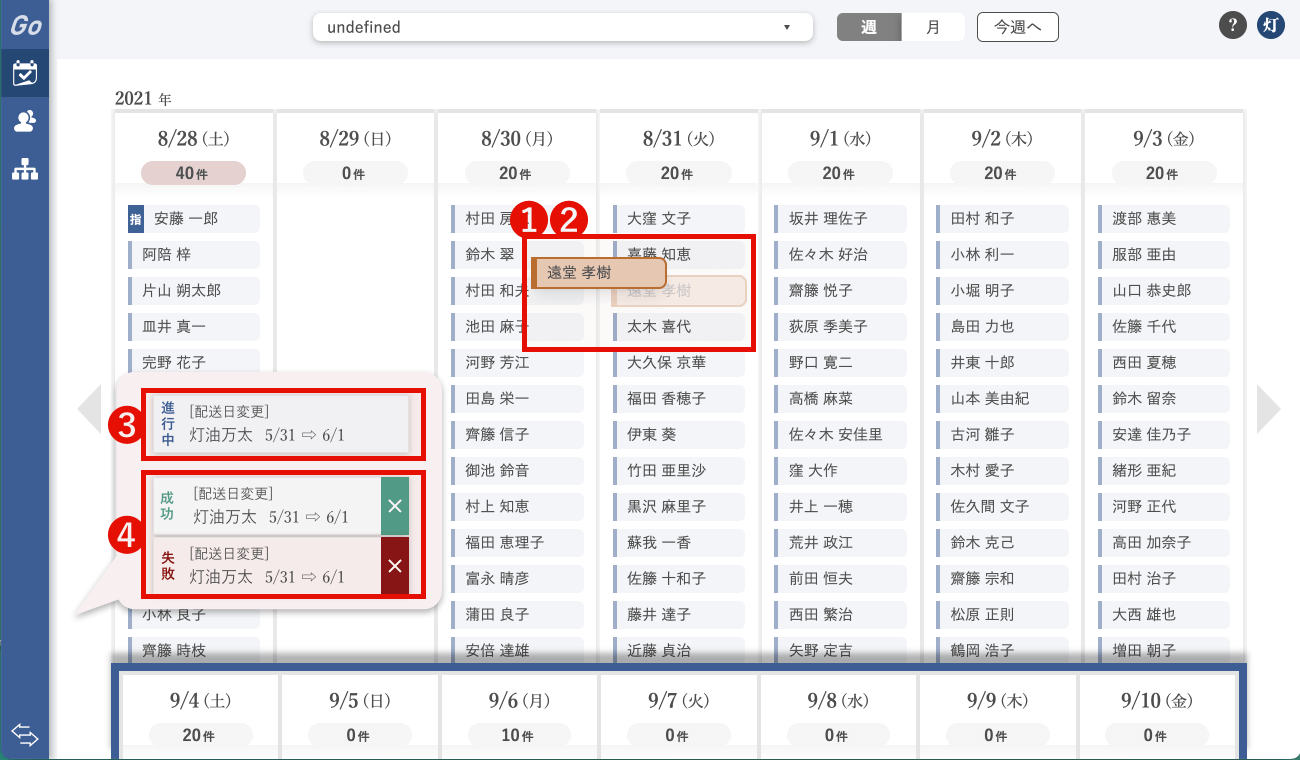The image size is (1300, 760).
Task: Select 河野 芳江 entry
Action: pos(517,363)
